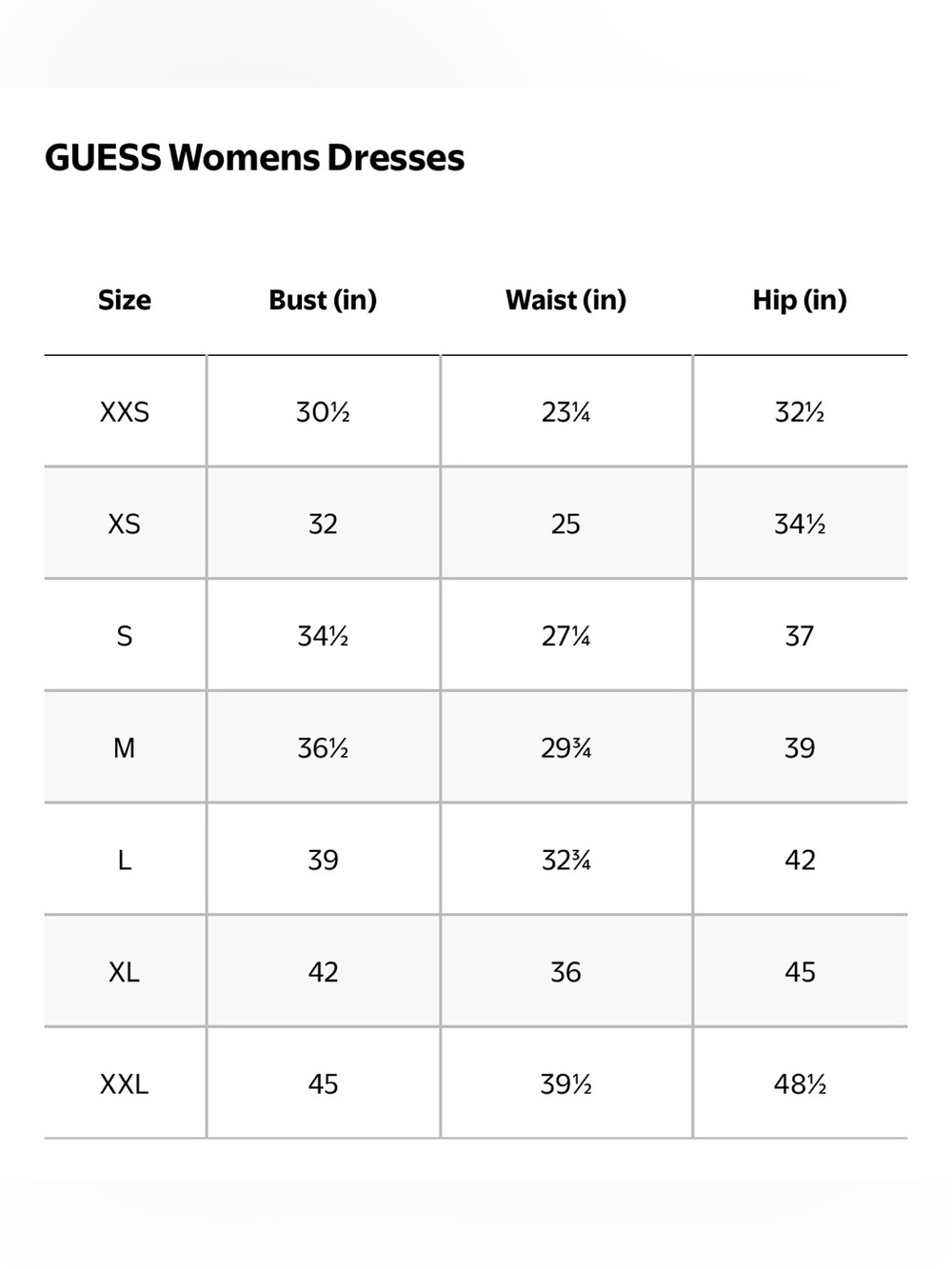The height and width of the screenshot is (1269, 952).
Task: Select the XXS hip value 32½
Action: [800, 412]
